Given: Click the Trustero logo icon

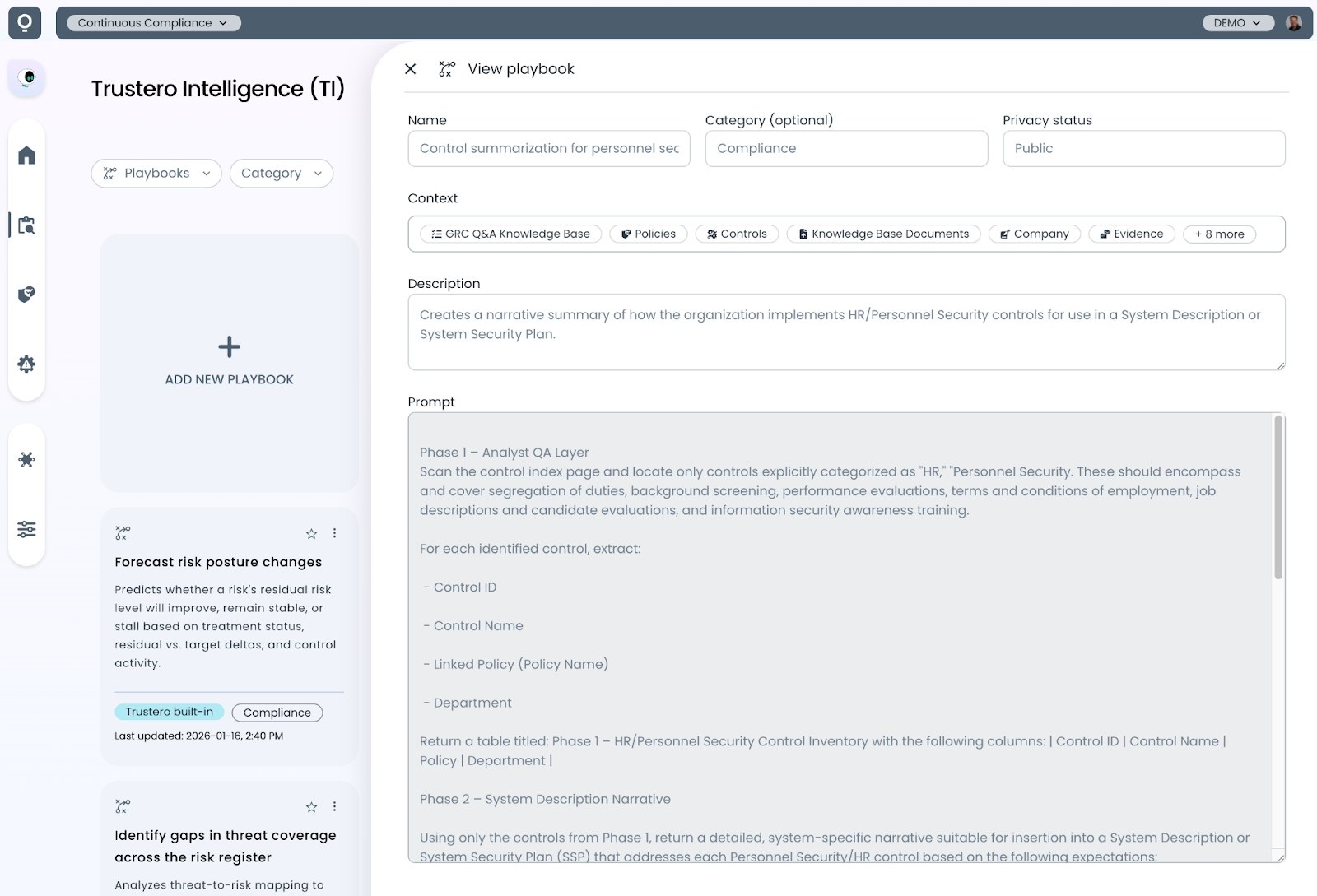Looking at the screenshot, I should click(x=25, y=23).
